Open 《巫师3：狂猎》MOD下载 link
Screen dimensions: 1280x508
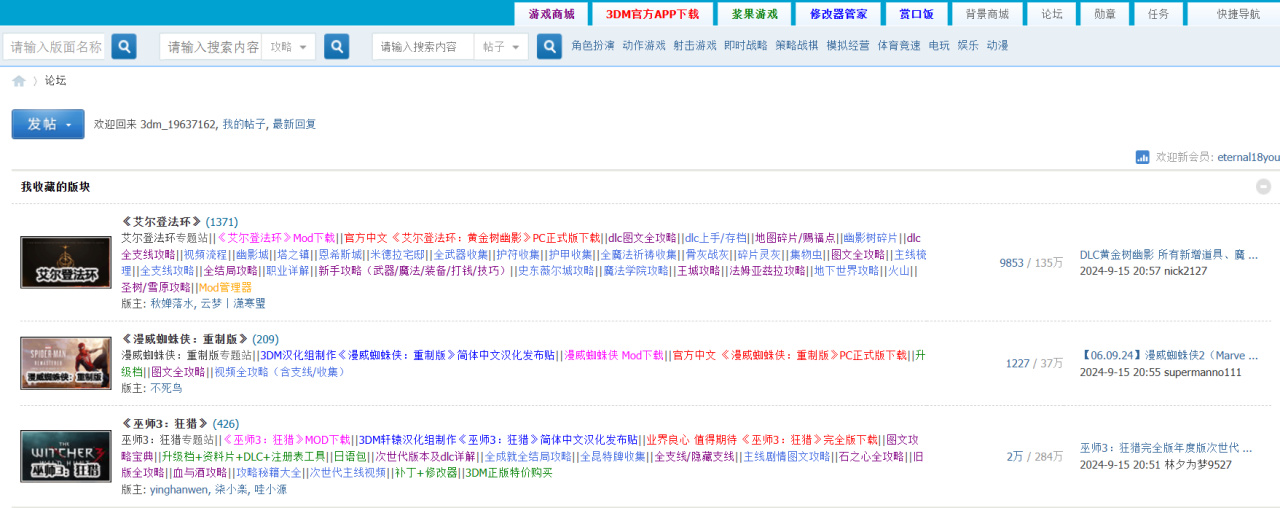coord(286,439)
